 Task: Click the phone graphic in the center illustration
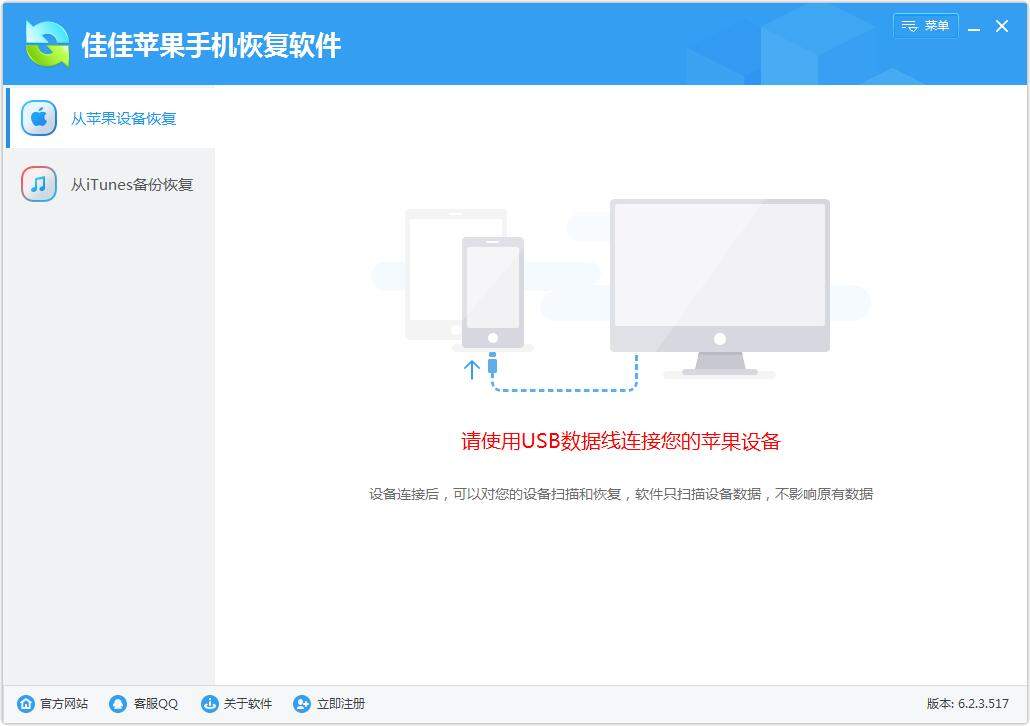pos(491,290)
